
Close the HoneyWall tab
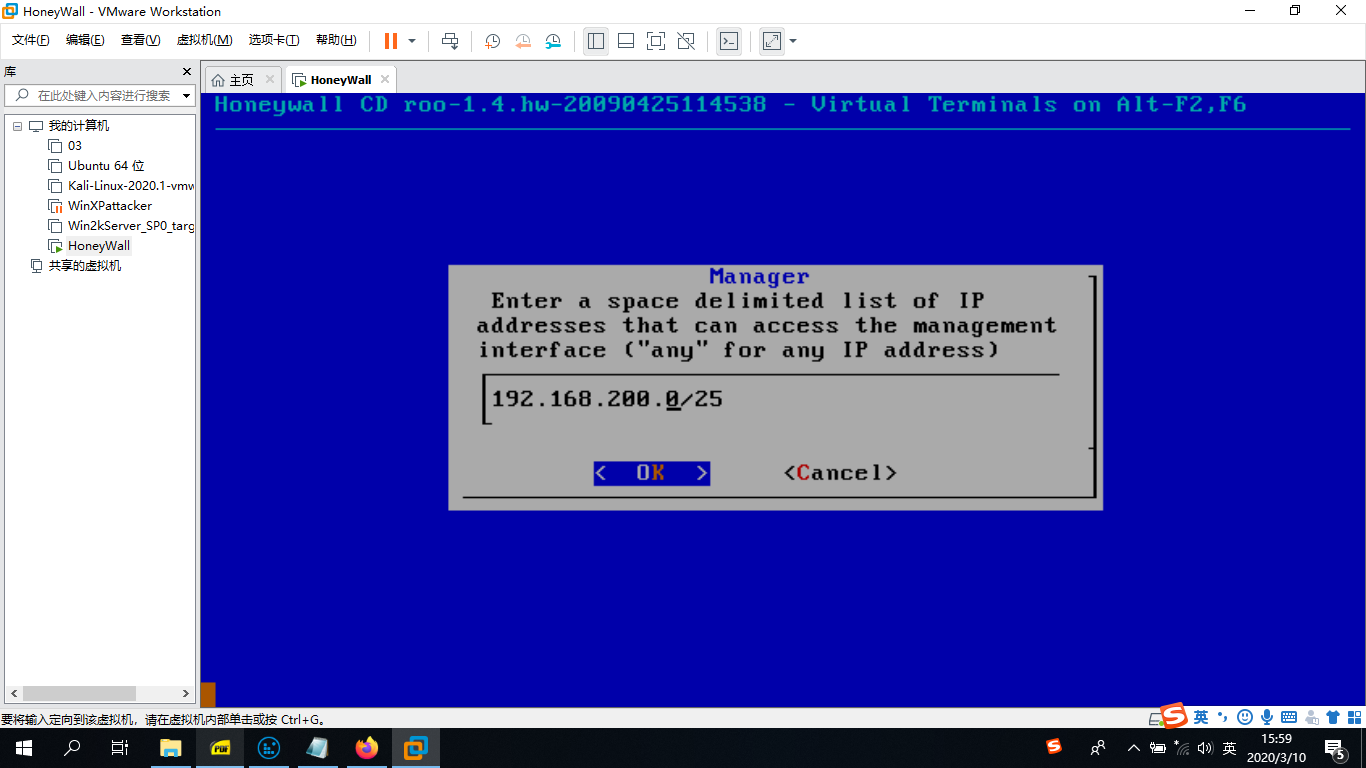tap(385, 79)
